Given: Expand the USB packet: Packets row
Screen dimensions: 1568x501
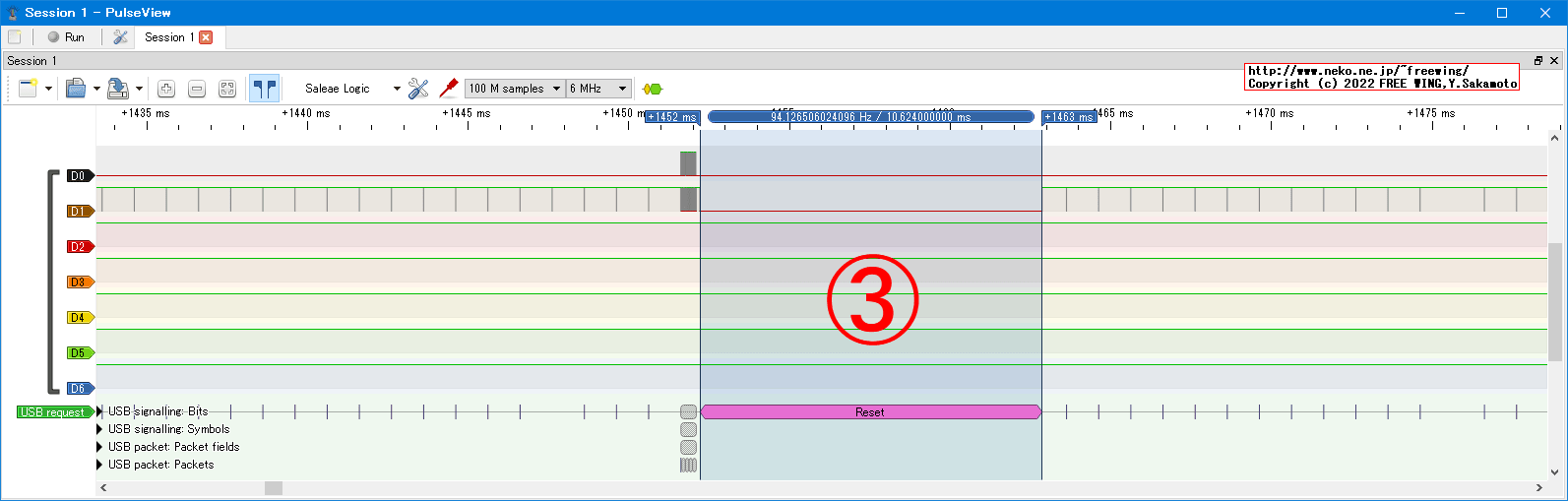Looking at the screenshot, I should (99, 465).
